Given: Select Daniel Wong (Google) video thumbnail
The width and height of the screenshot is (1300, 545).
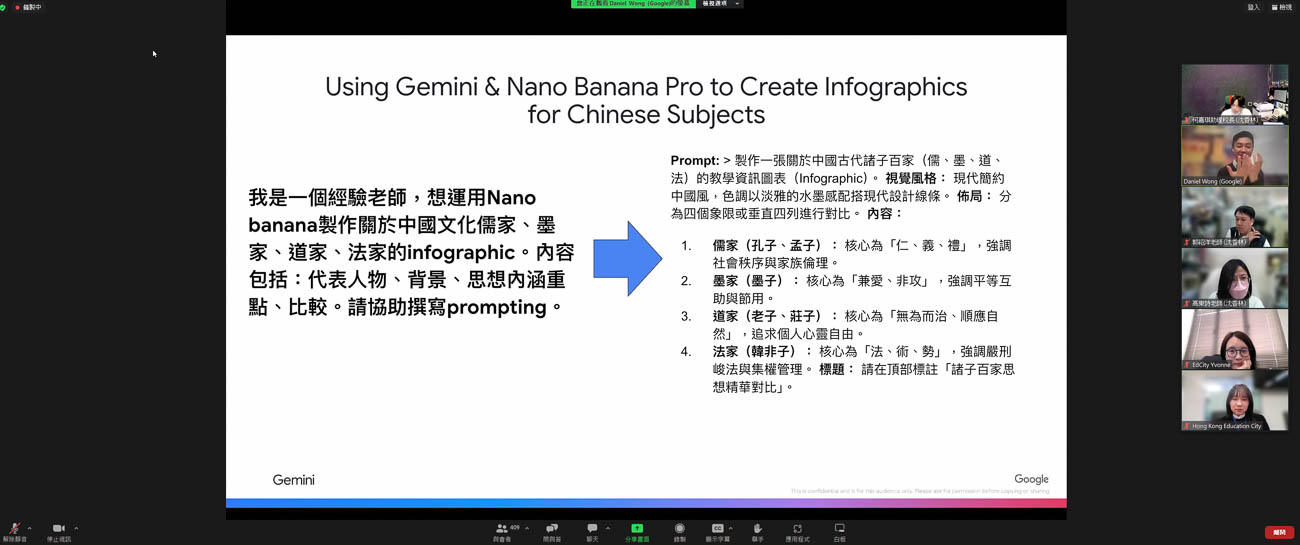Looking at the screenshot, I should 1234,156.
